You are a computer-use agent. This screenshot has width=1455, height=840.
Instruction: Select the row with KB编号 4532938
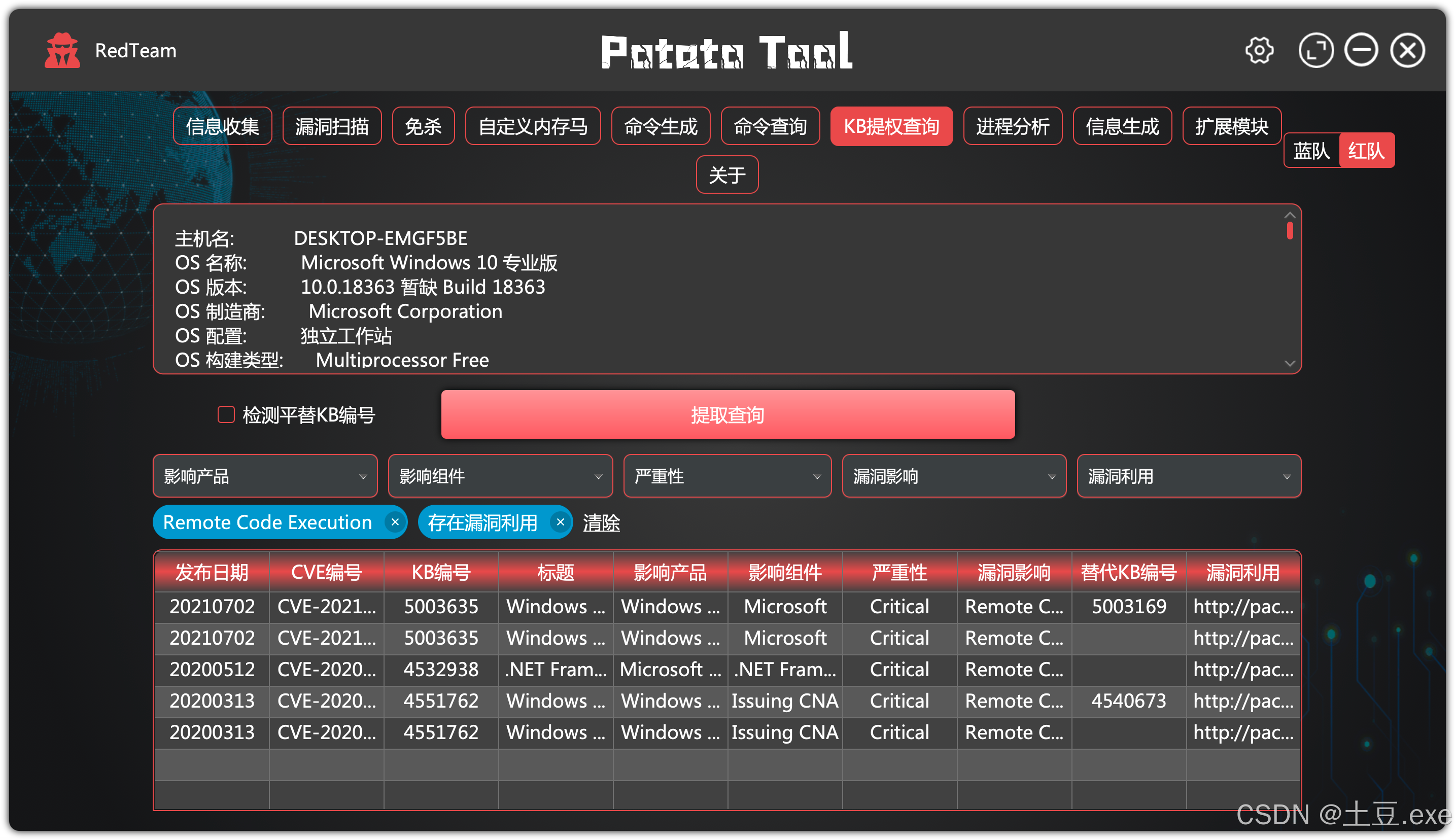(x=441, y=669)
